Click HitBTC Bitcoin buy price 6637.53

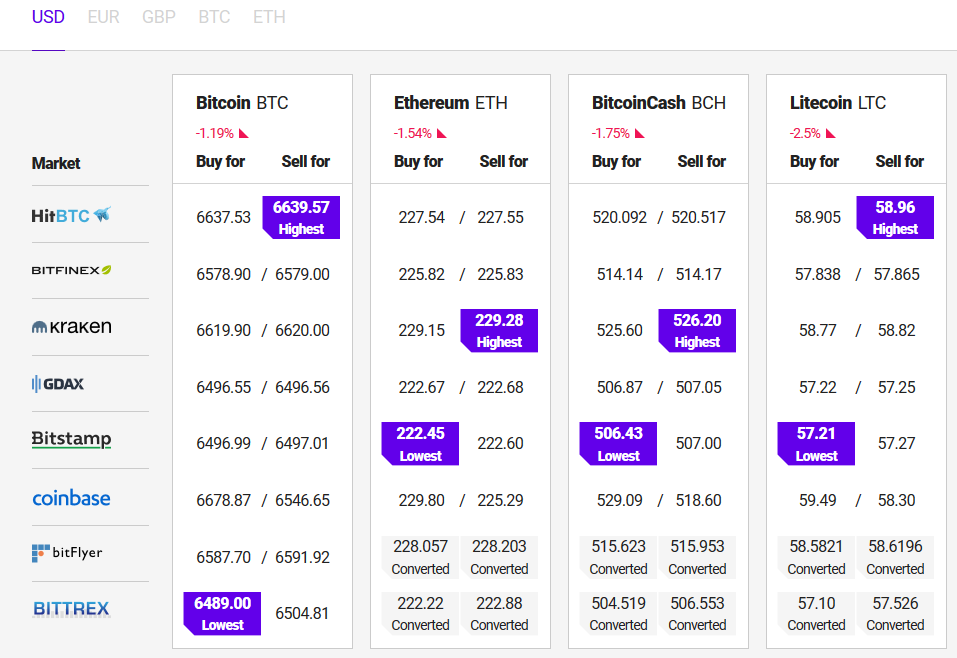tap(223, 217)
